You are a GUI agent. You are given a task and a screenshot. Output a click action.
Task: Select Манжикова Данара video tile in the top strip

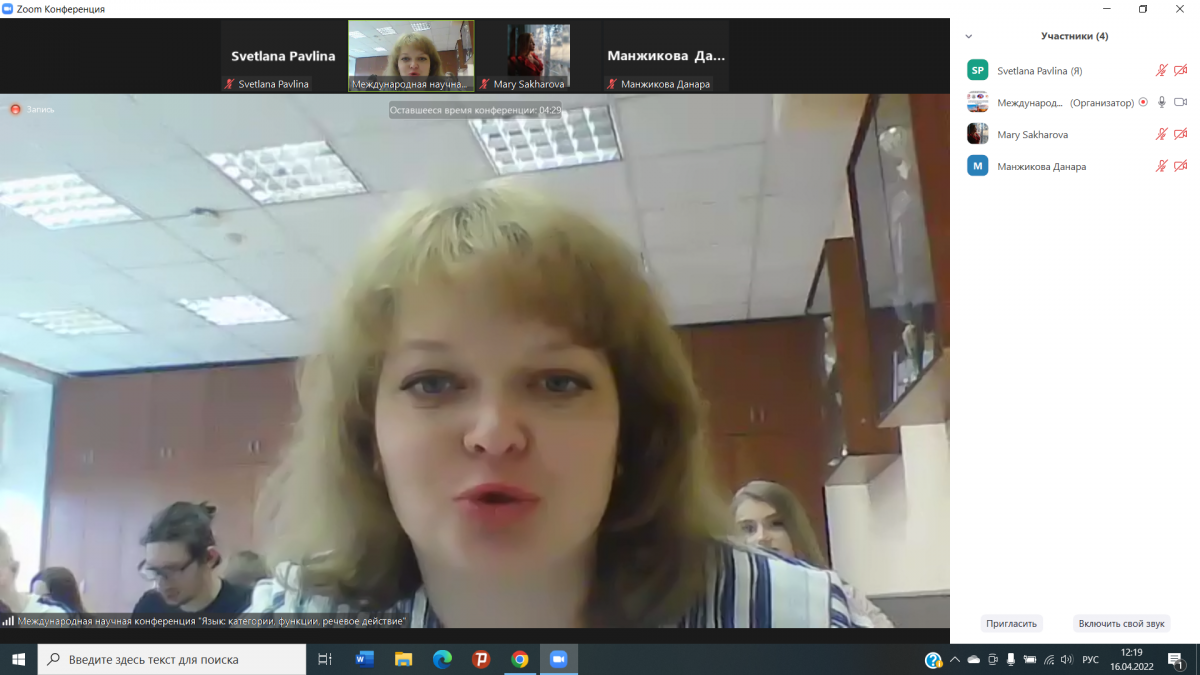pyautogui.click(x=666, y=57)
